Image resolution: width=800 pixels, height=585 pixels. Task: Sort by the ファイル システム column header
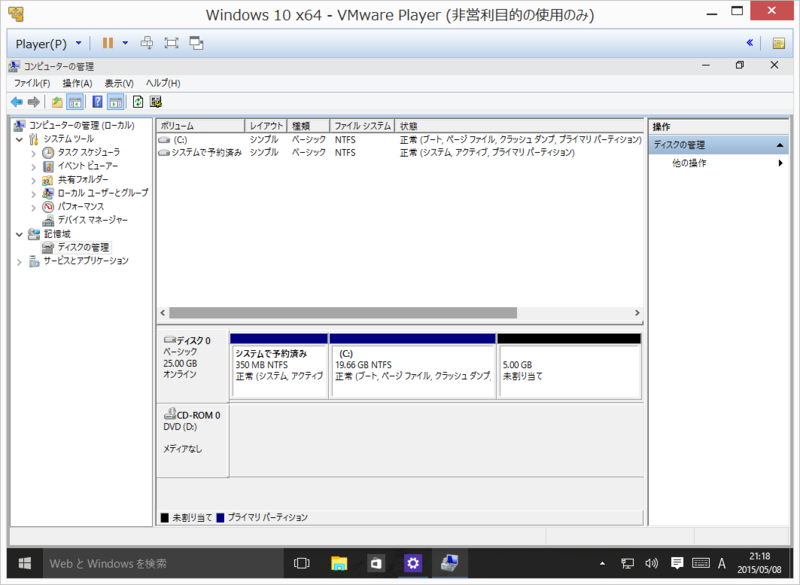tap(362, 126)
